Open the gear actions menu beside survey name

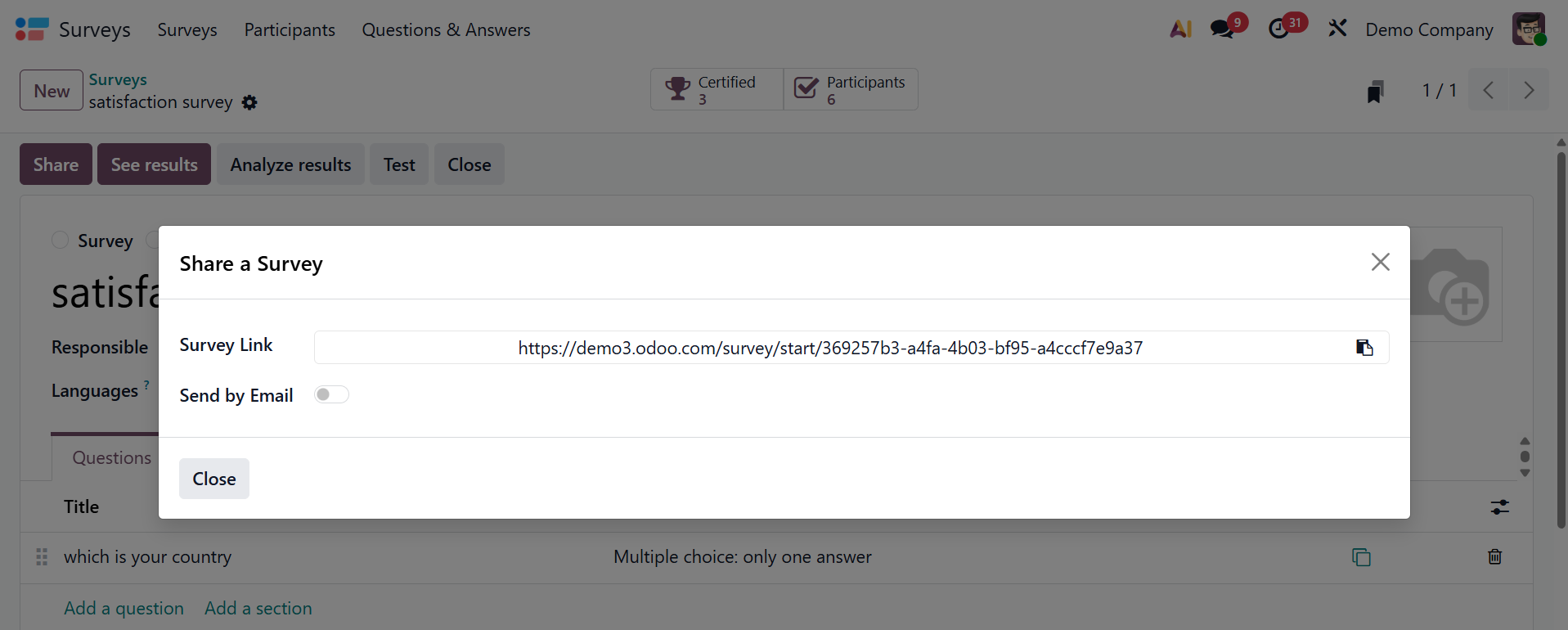click(x=249, y=102)
